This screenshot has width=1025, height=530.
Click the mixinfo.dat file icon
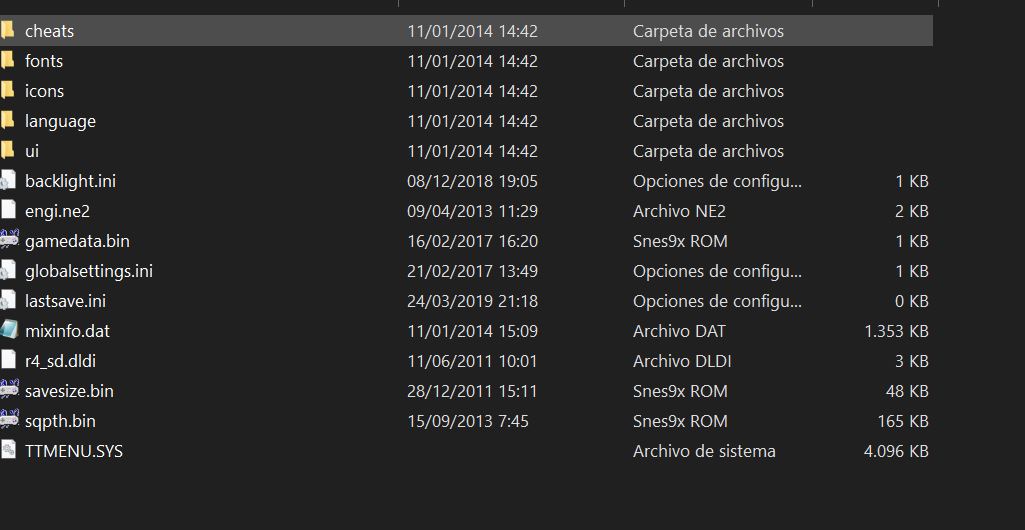tap(8, 331)
